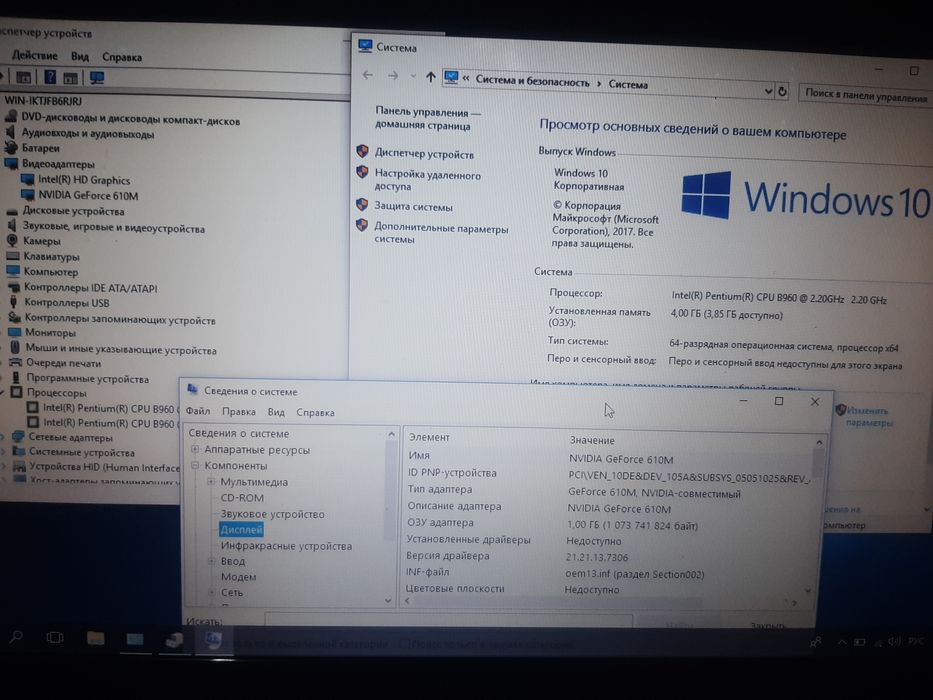Expand the Ввод node
The height and width of the screenshot is (700, 933).
pos(211,561)
